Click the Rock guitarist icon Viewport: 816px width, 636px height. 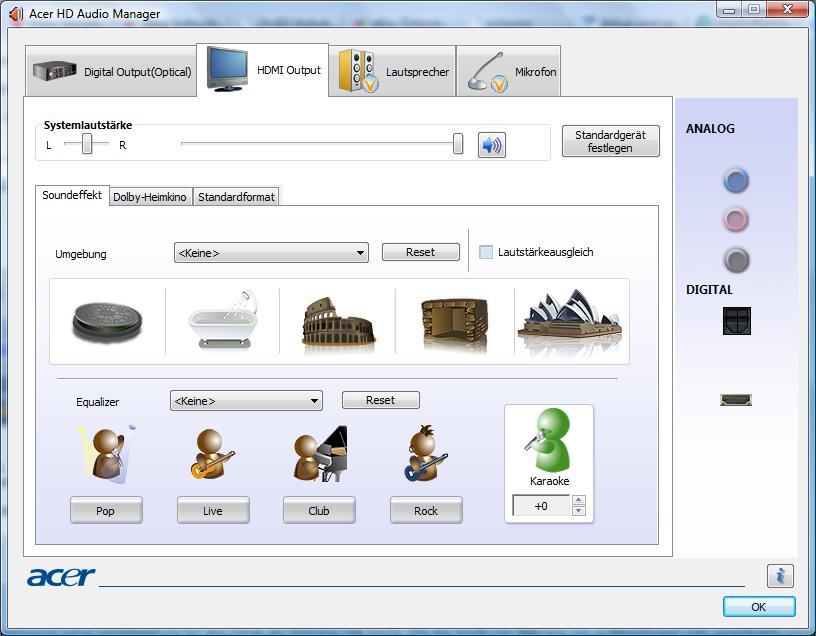[x=426, y=453]
